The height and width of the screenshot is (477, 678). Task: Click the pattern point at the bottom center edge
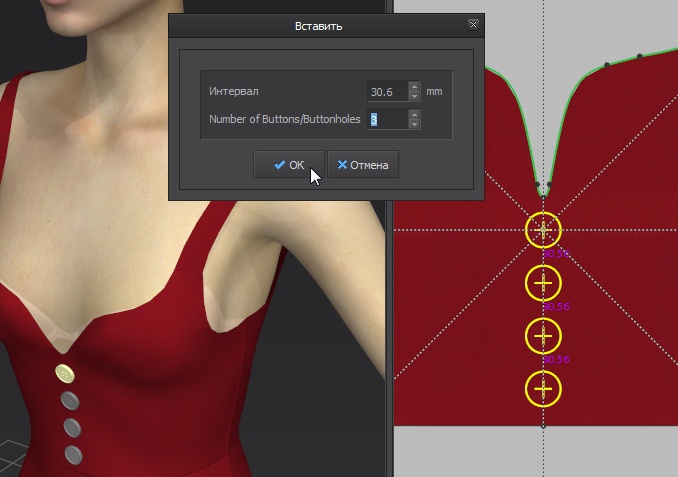543,425
